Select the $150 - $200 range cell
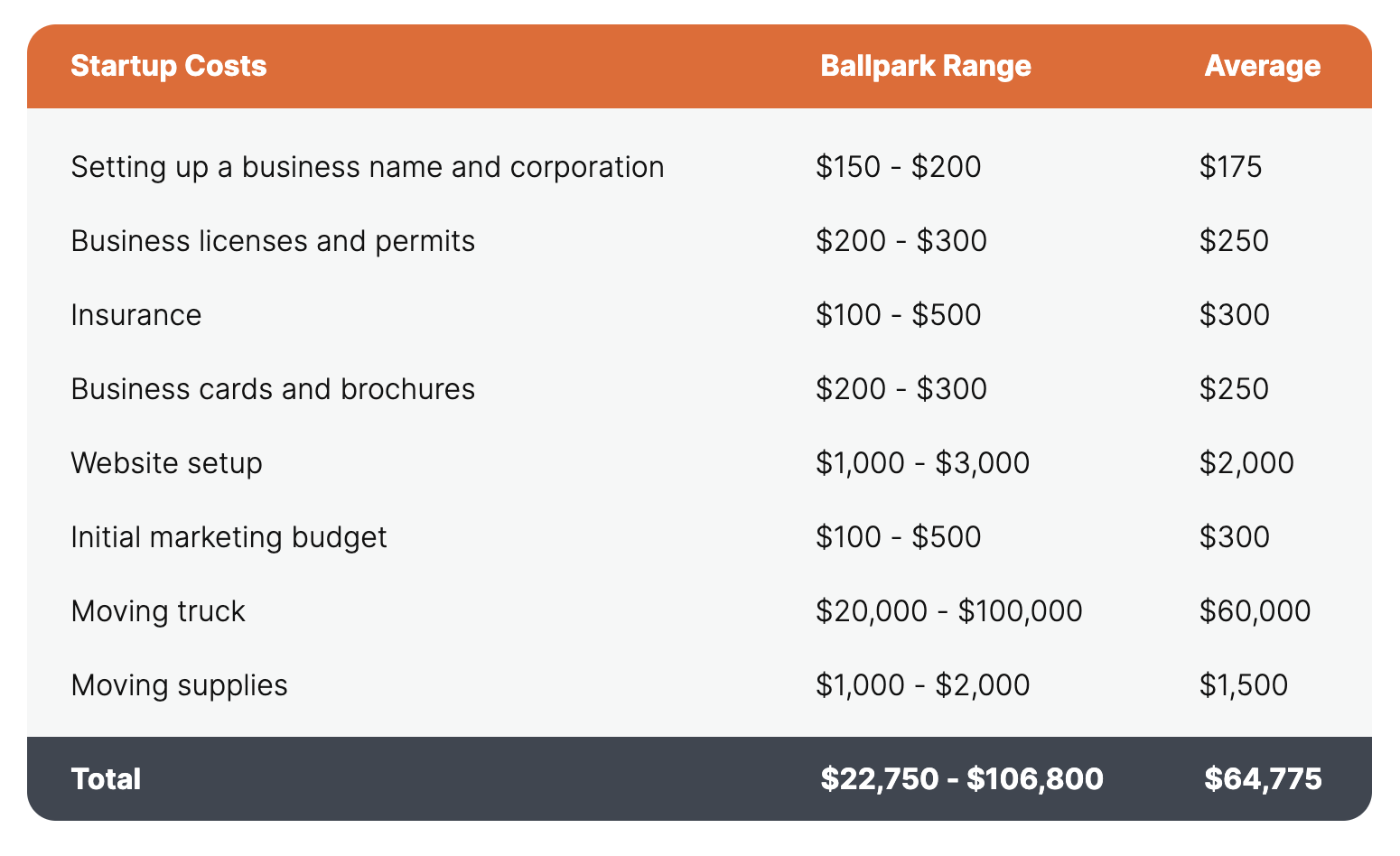This screenshot has height=856, width=1400. click(898, 167)
